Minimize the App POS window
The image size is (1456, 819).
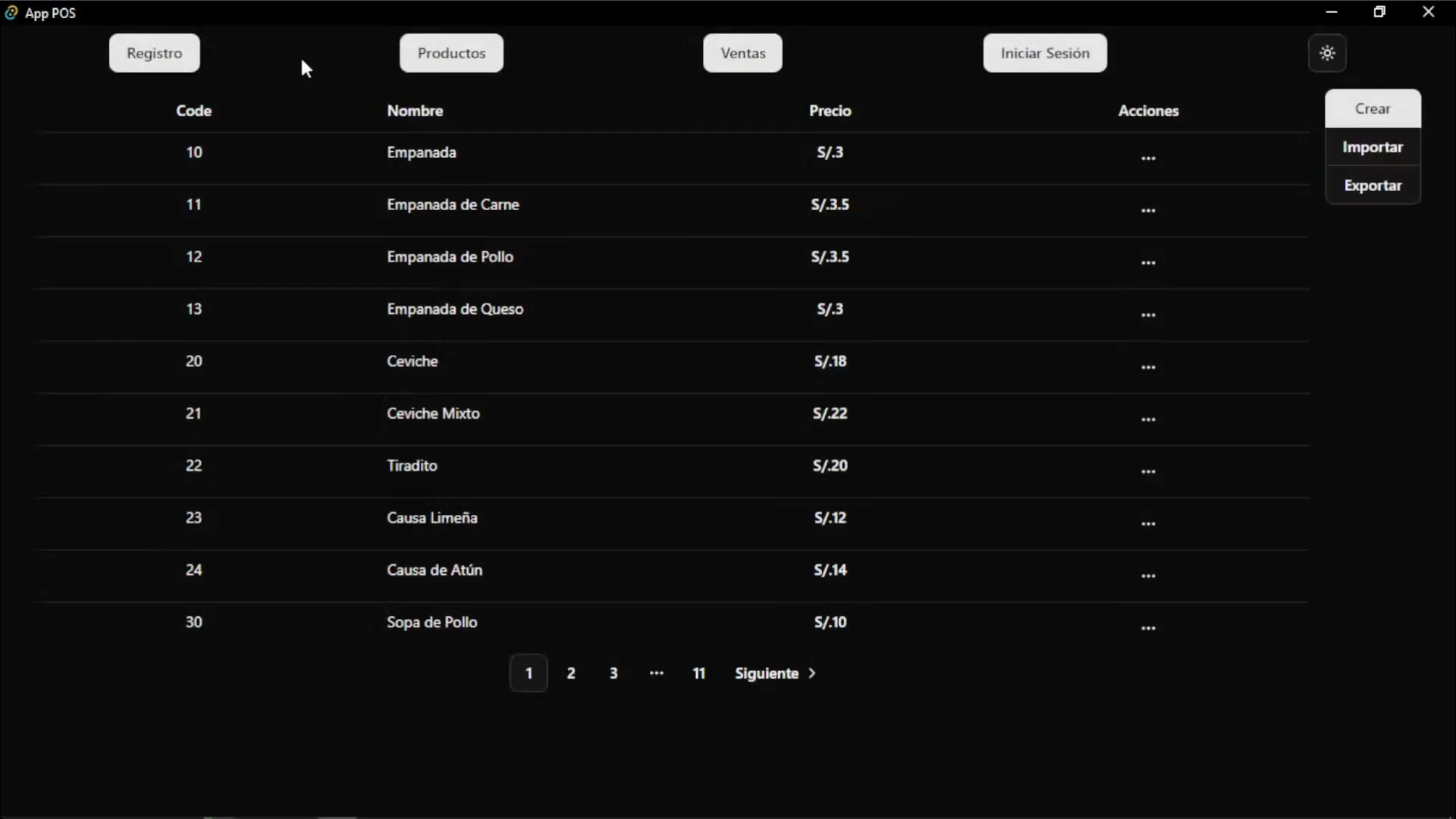pyautogui.click(x=1332, y=12)
